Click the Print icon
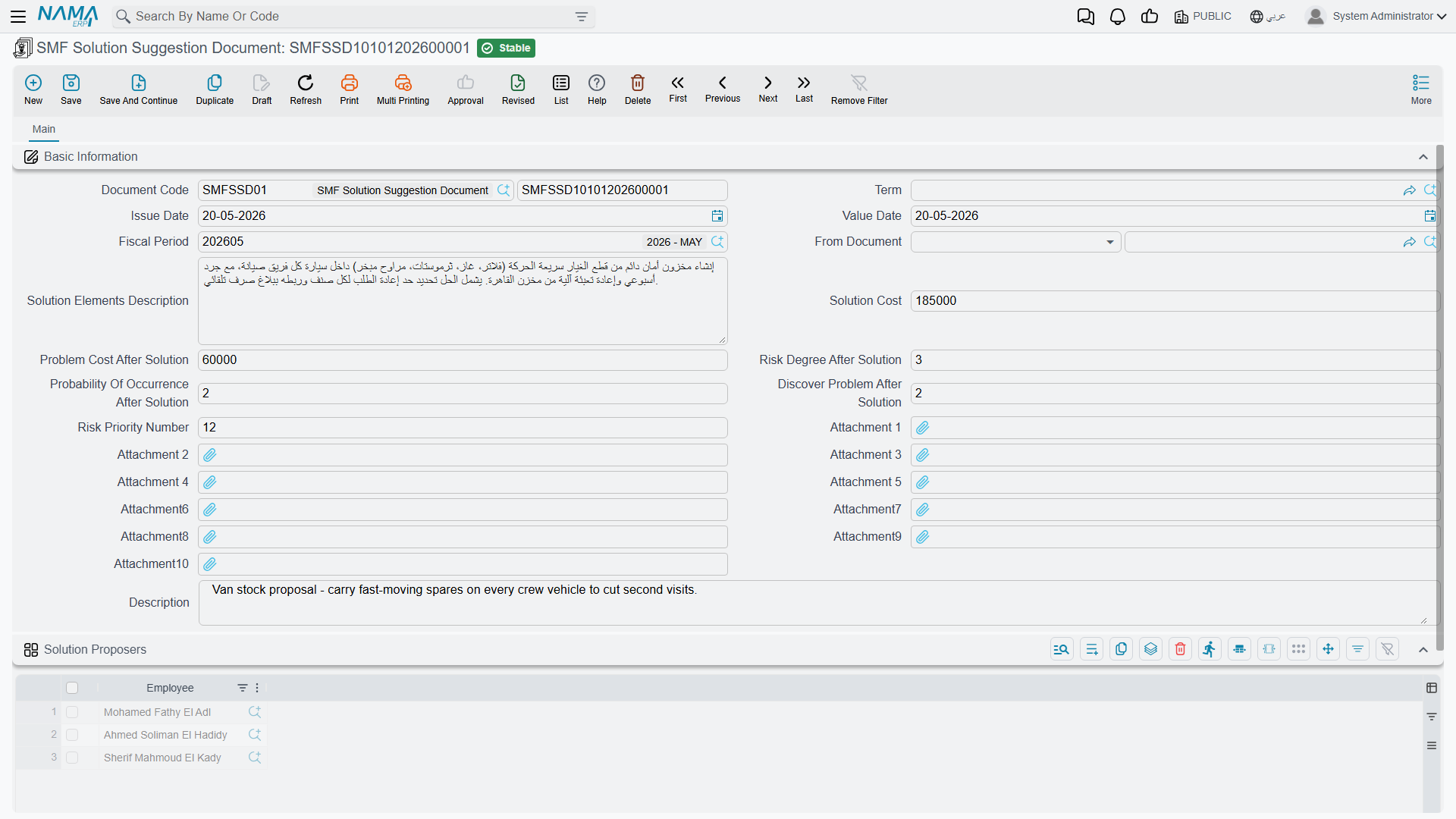The image size is (1456, 819). 350,89
